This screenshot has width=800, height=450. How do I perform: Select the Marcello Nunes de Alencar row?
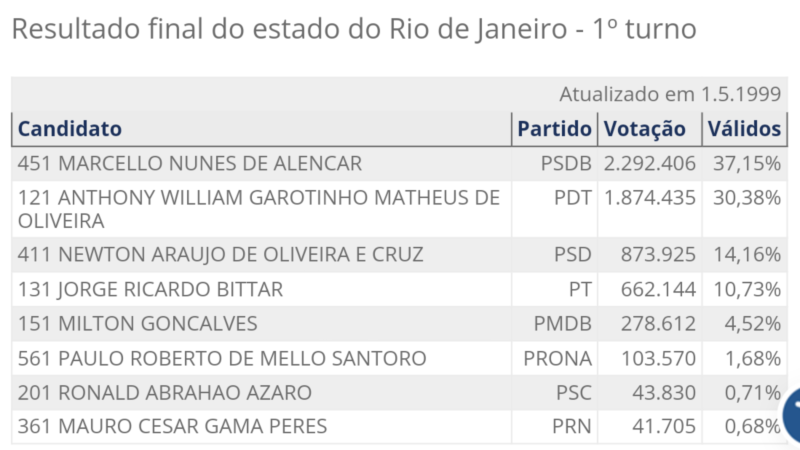coord(399,164)
